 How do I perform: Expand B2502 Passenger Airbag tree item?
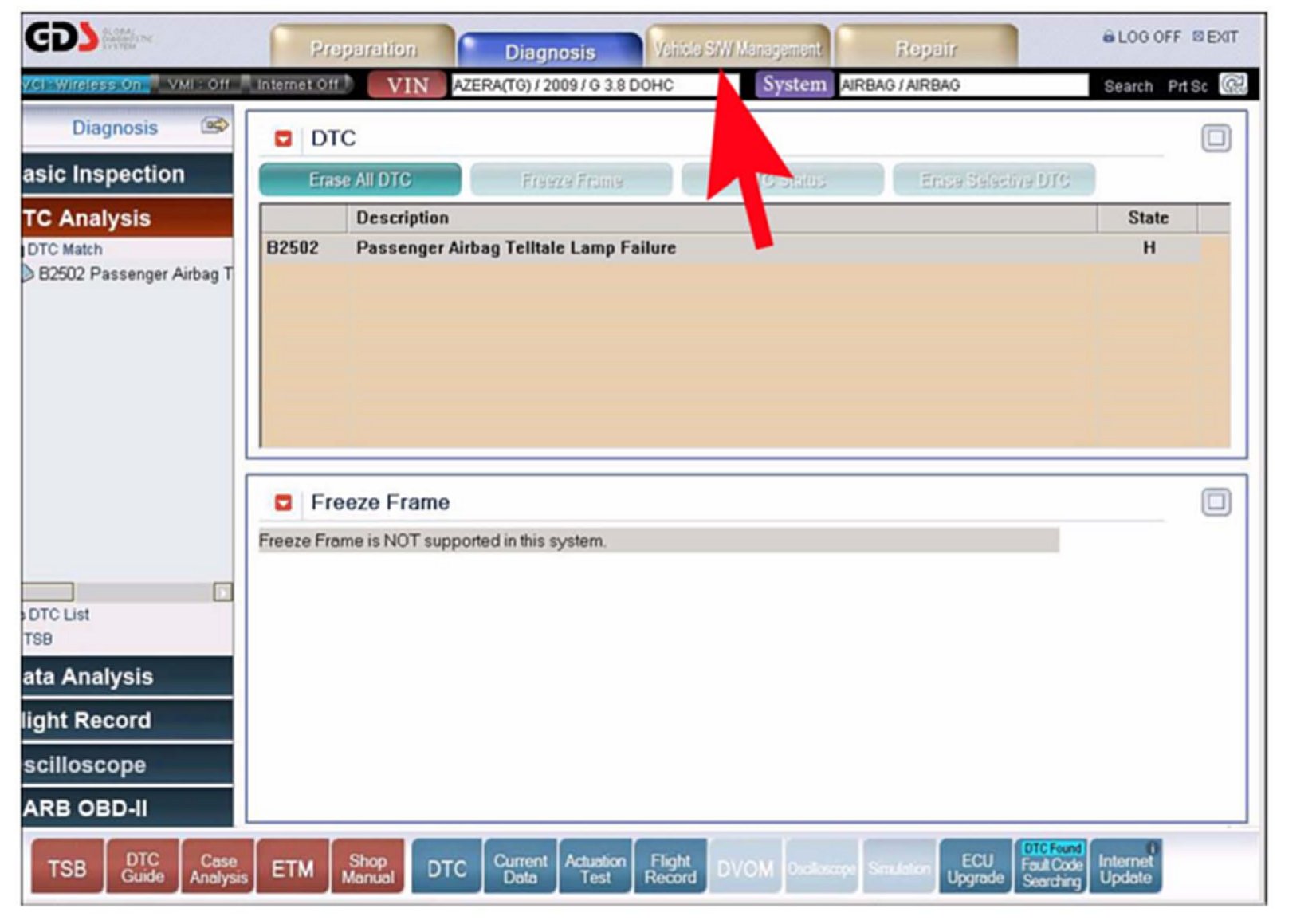pyautogui.click(x=28, y=273)
